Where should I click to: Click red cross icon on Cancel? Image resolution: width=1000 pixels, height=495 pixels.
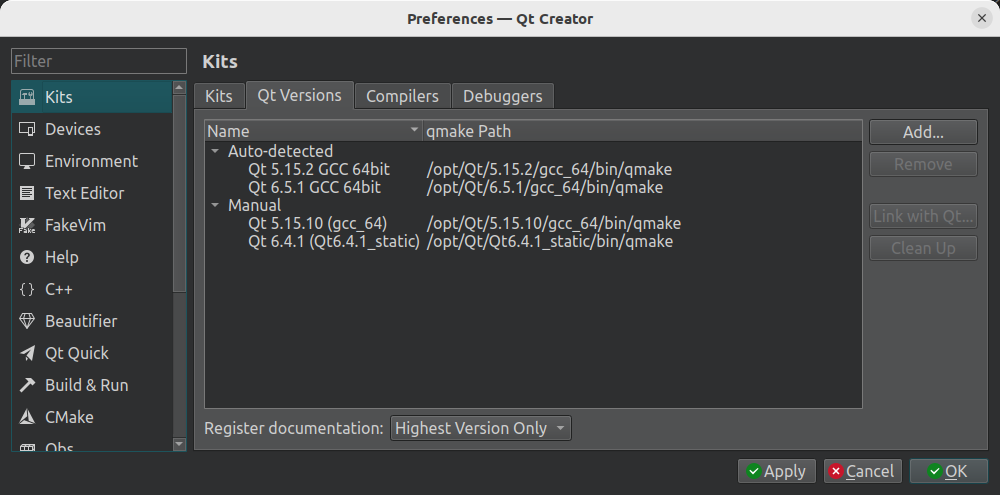(836, 471)
